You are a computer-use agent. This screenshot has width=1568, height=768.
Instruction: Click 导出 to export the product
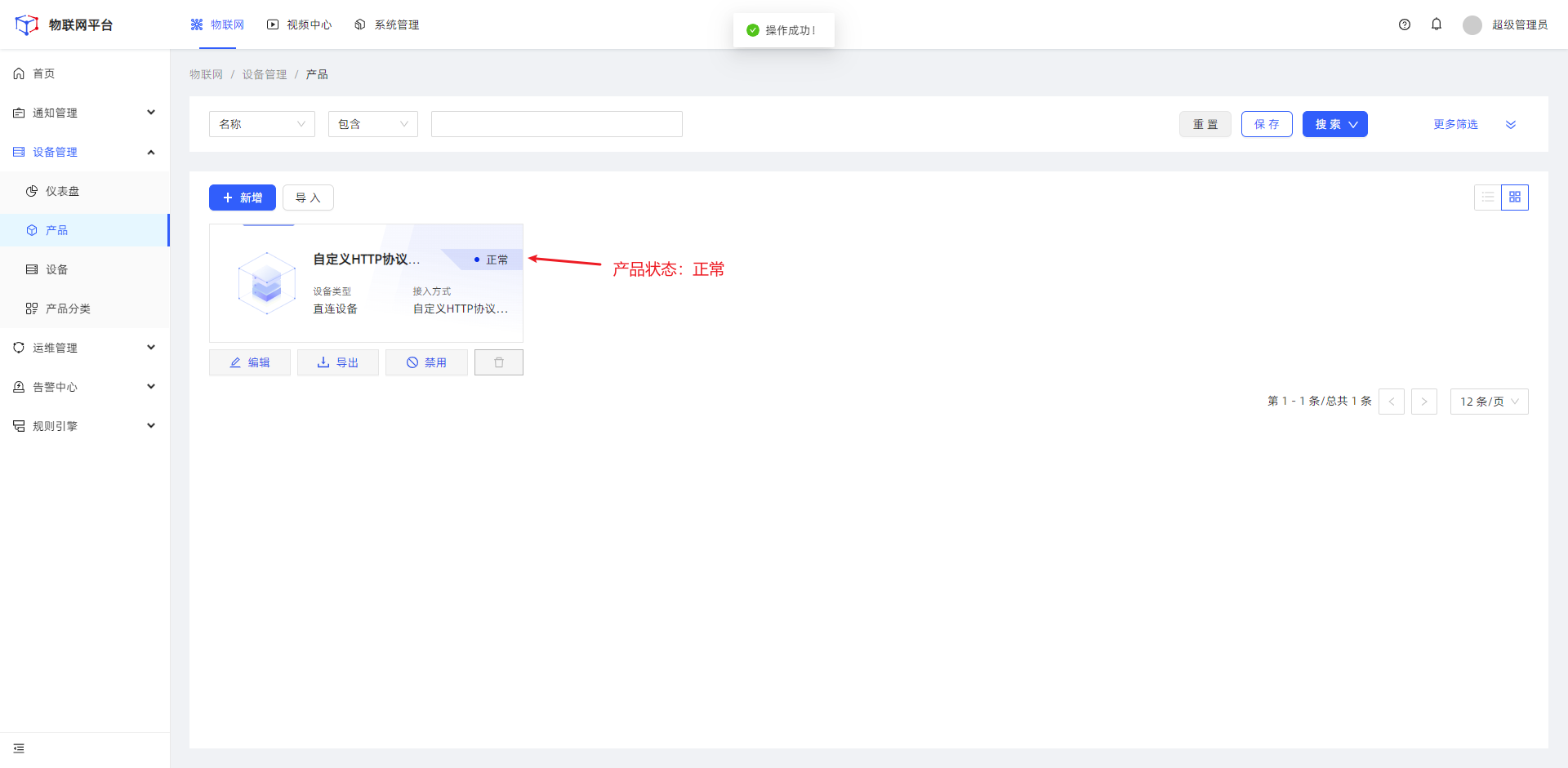pos(338,362)
